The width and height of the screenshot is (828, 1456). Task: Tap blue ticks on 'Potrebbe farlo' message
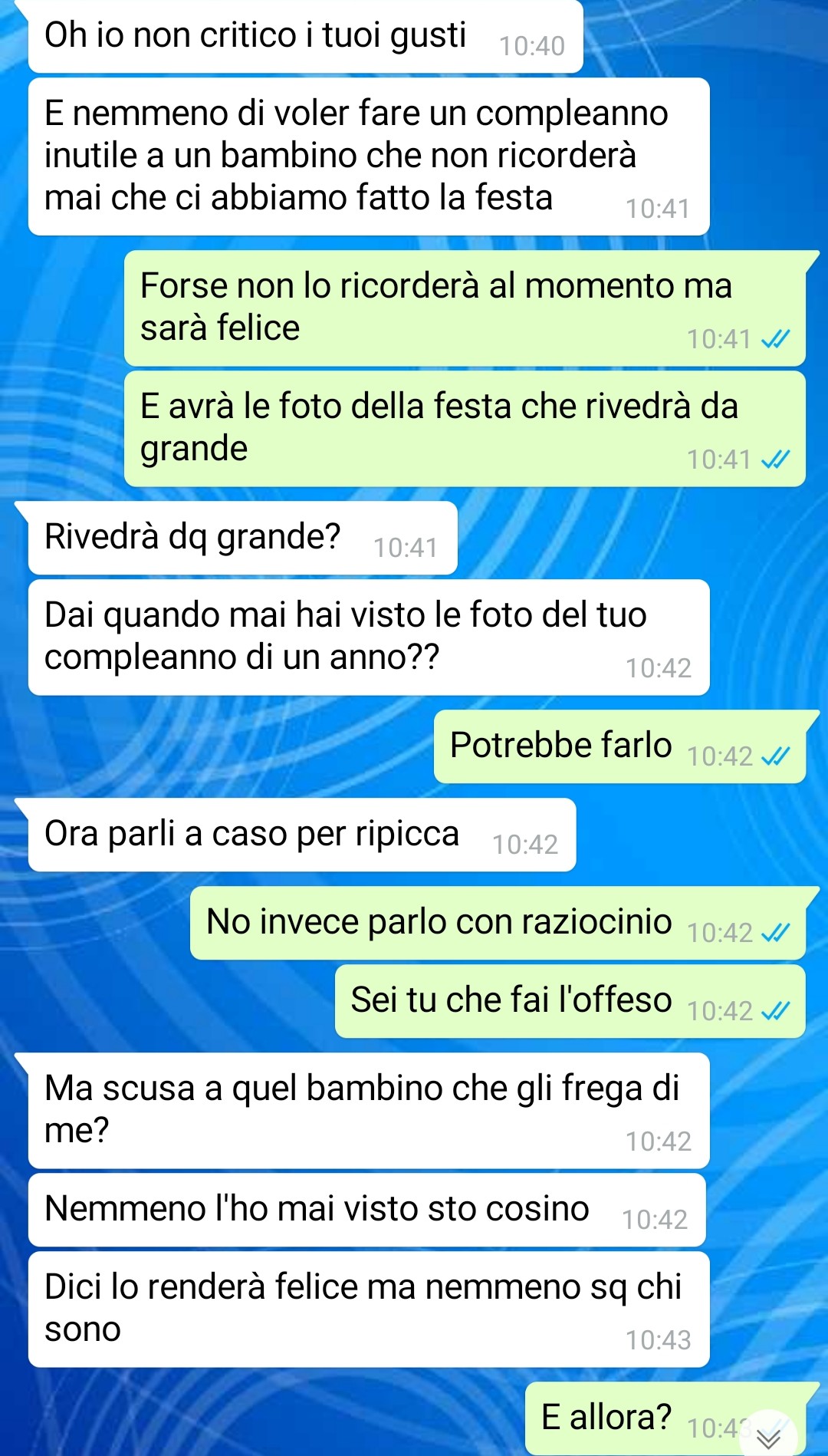[775, 756]
